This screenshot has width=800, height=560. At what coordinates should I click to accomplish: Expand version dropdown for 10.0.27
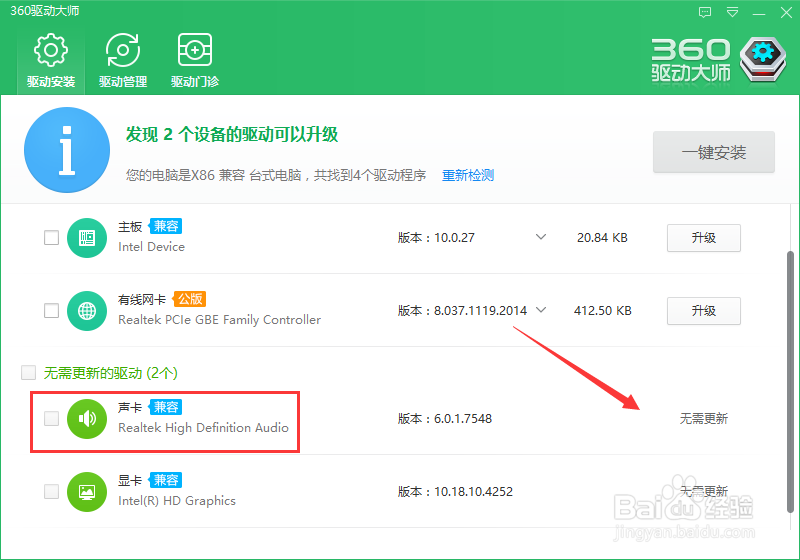541,237
